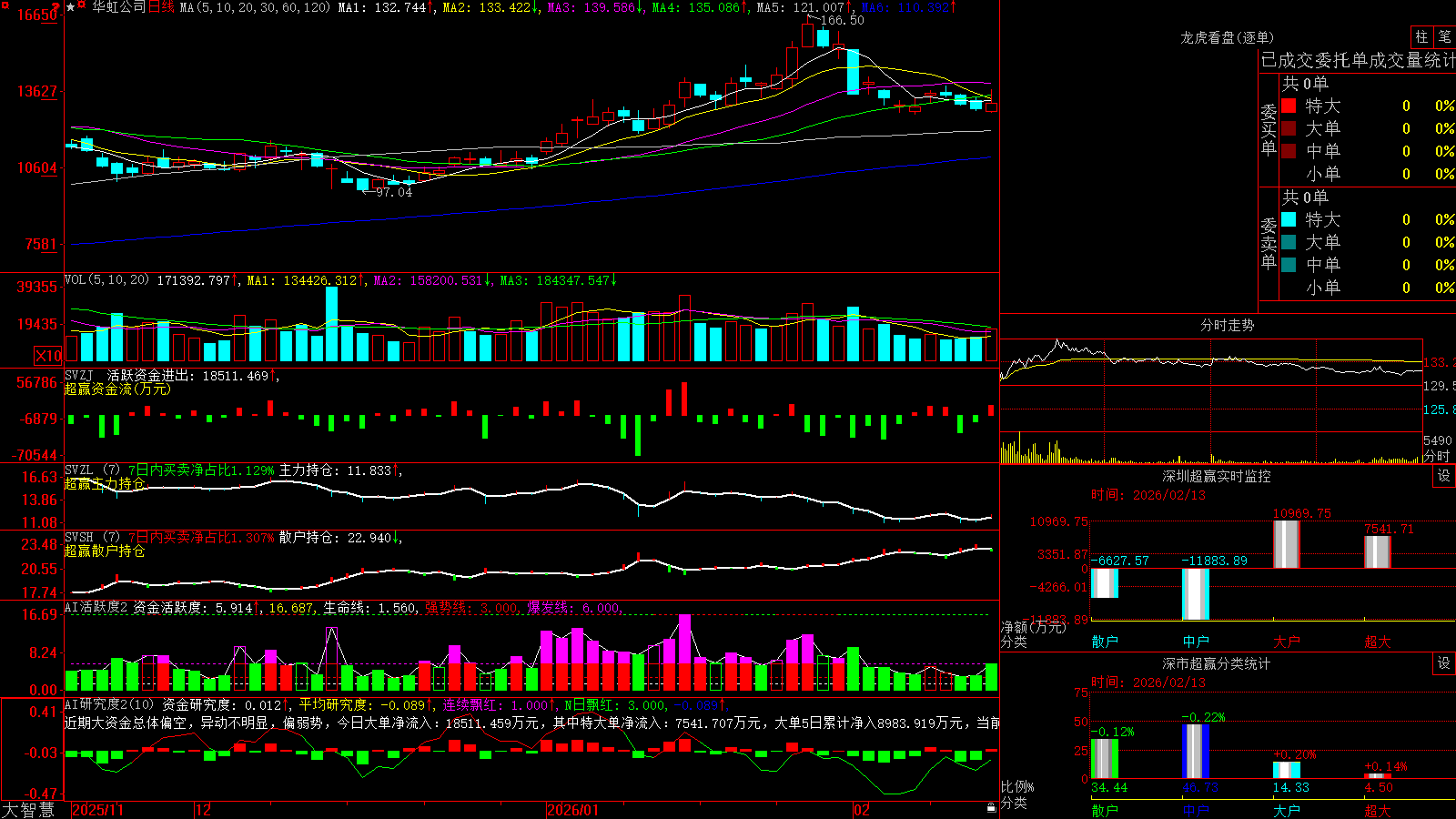Click the 强势线: 3.000 label
The image size is (1456, 819).
tap(471, 608)
